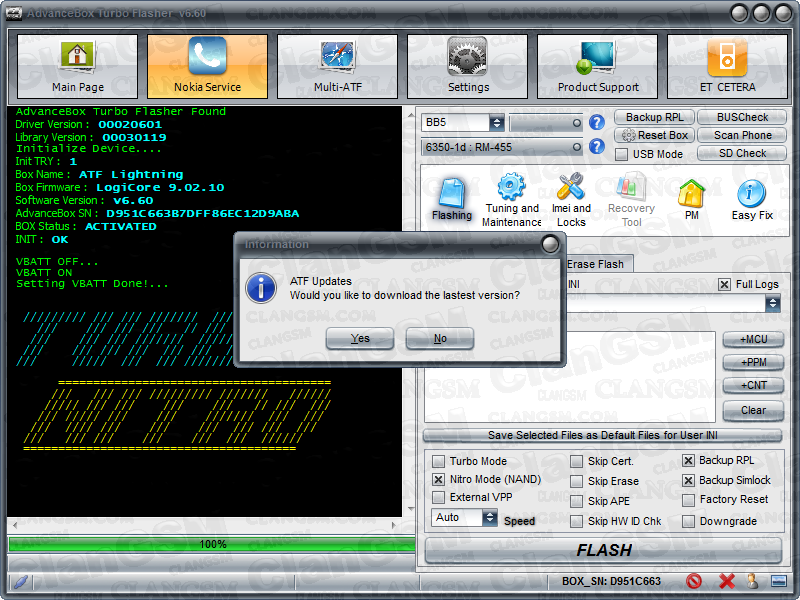Click the SD Check button
The height and width of the screenshot is (600, 800).
pos(742,153)
